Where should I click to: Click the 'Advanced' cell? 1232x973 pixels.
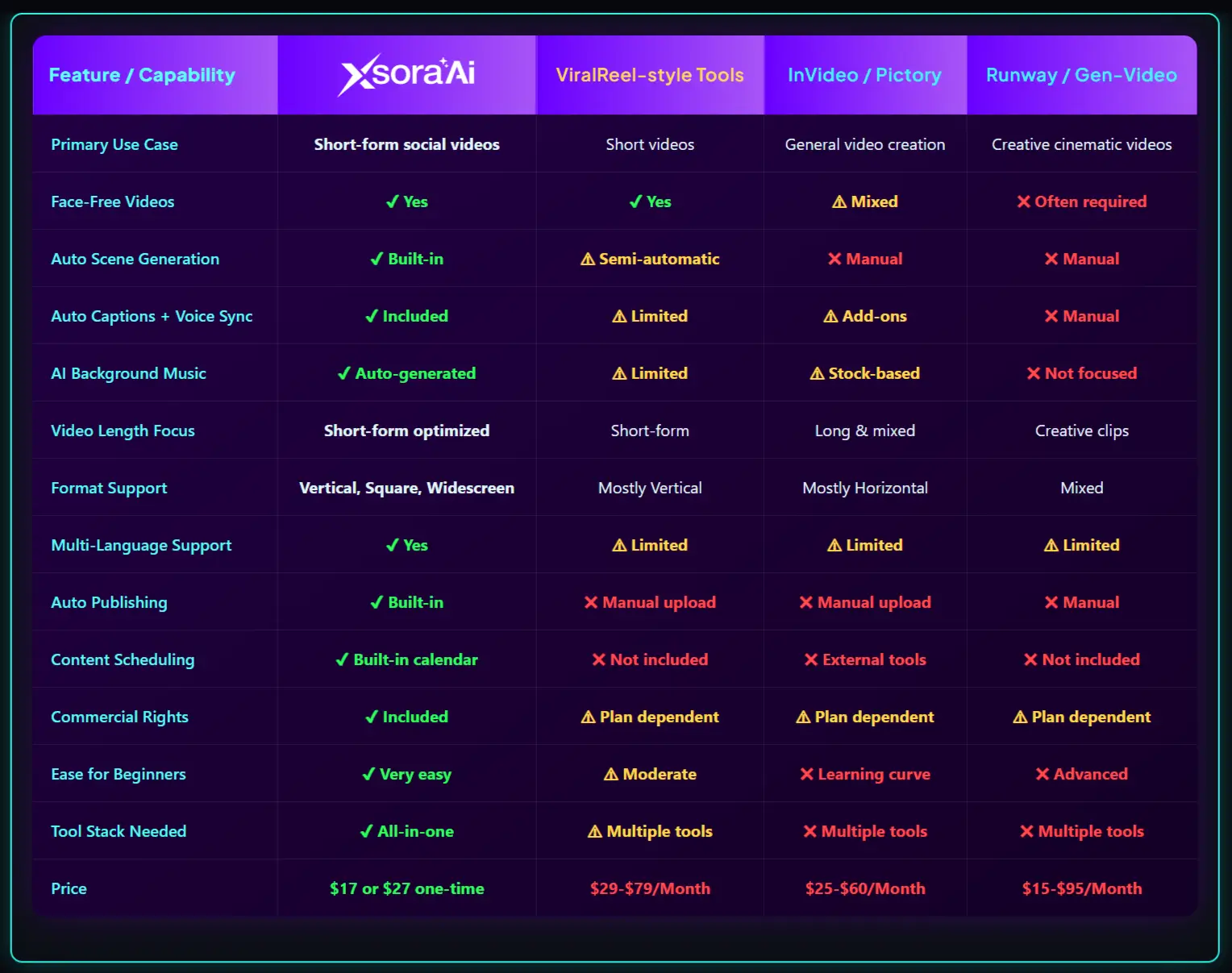click(1081, 774)
